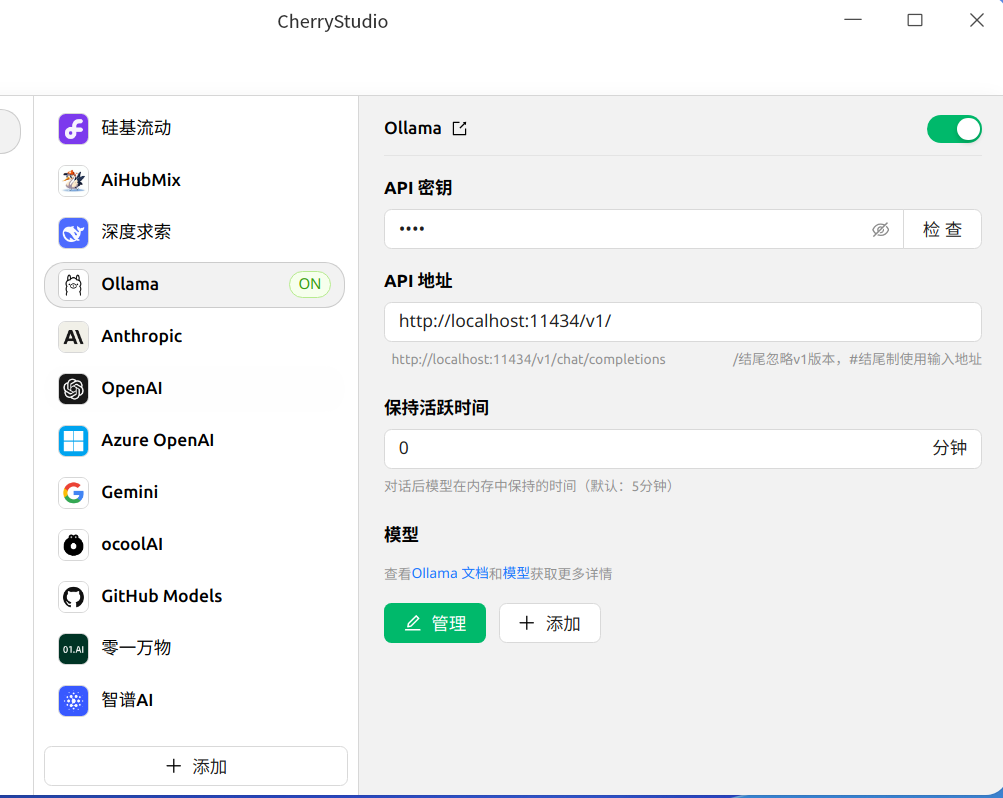Click the 对话后模型在内存中保持的时间 hint text
The height and width of the screenshot is (798, 1003).
click(x=528, y=486)
